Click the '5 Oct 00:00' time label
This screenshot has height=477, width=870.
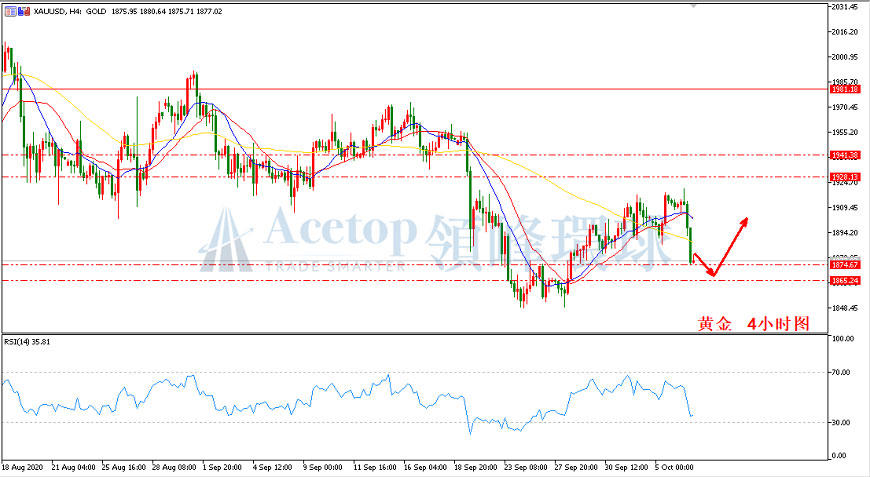coord(674,468)
